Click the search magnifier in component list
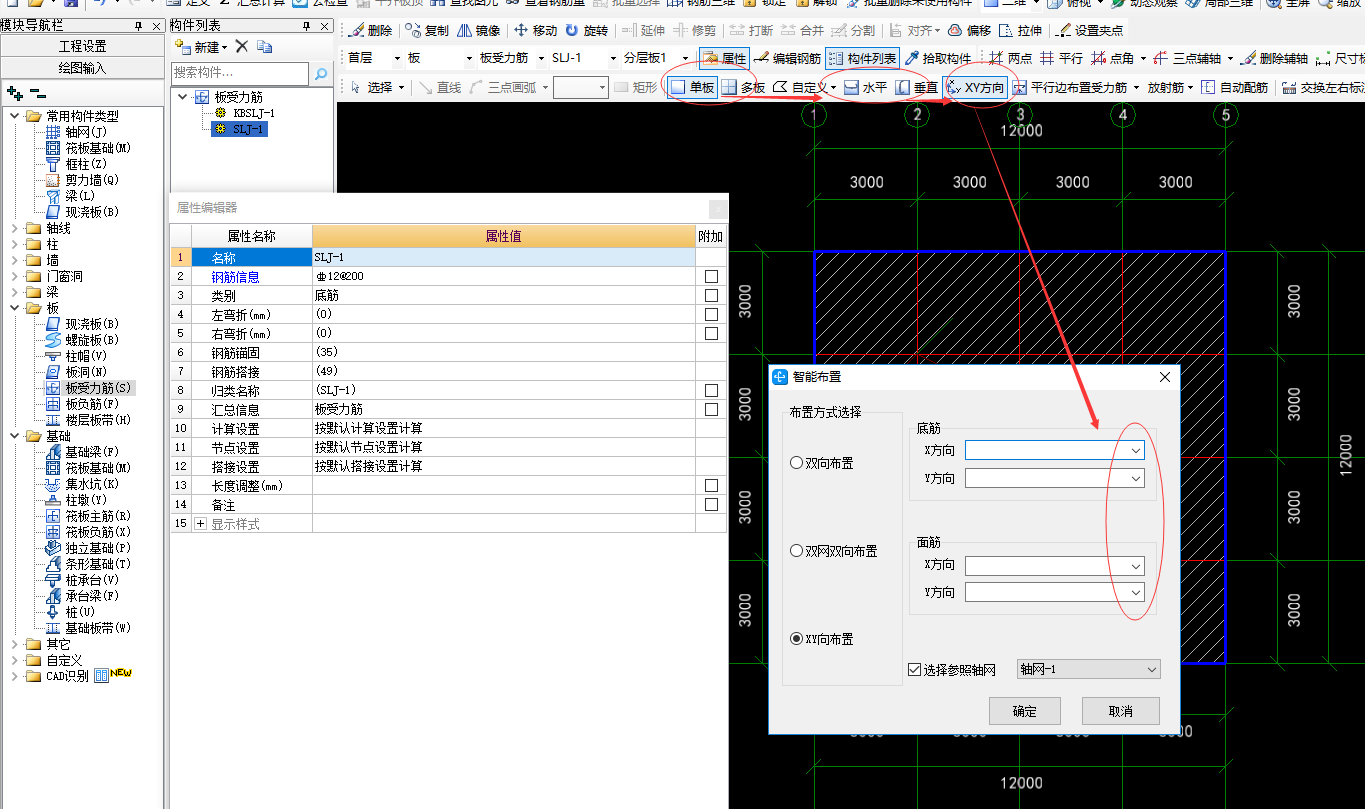This screenshot has width=1365, height=809. pyautogui.click(x=321, y=73)
